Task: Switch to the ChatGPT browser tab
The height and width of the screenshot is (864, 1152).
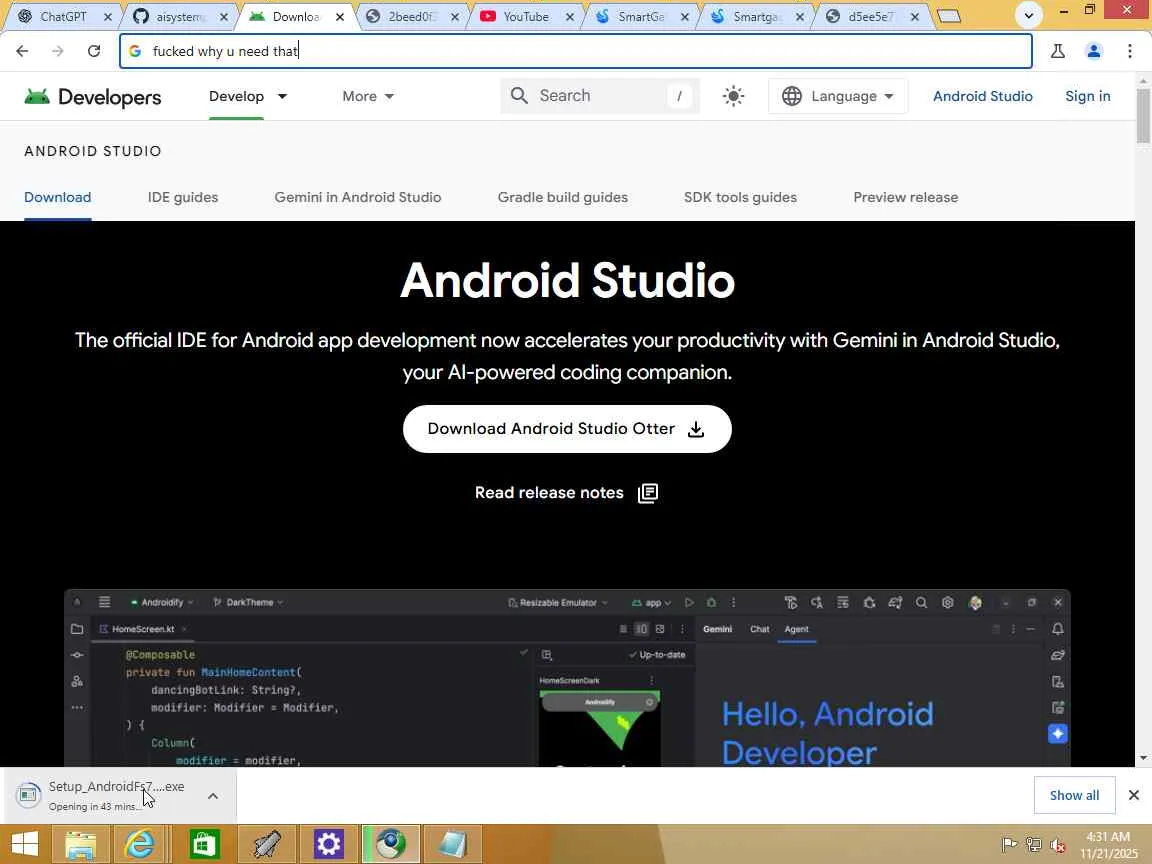Action: coord(62,16)
